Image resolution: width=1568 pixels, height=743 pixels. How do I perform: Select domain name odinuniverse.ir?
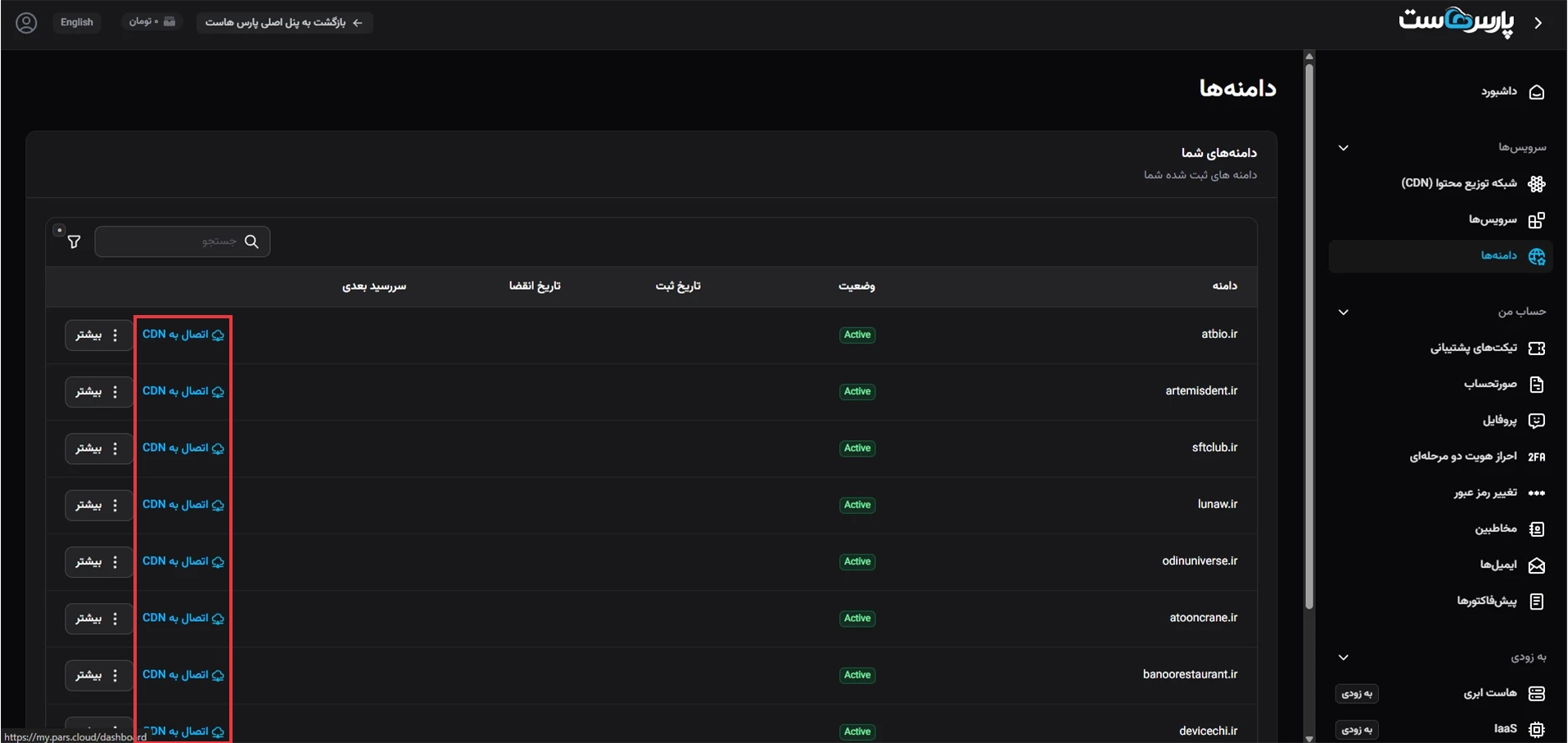1200,561
